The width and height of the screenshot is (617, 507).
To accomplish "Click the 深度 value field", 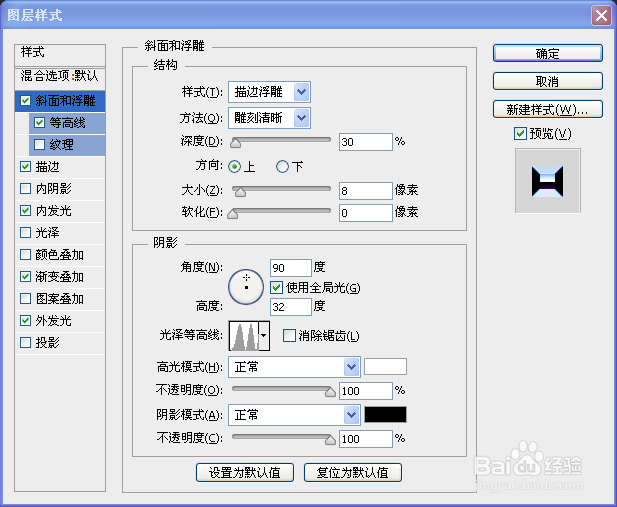I will 366,142.
